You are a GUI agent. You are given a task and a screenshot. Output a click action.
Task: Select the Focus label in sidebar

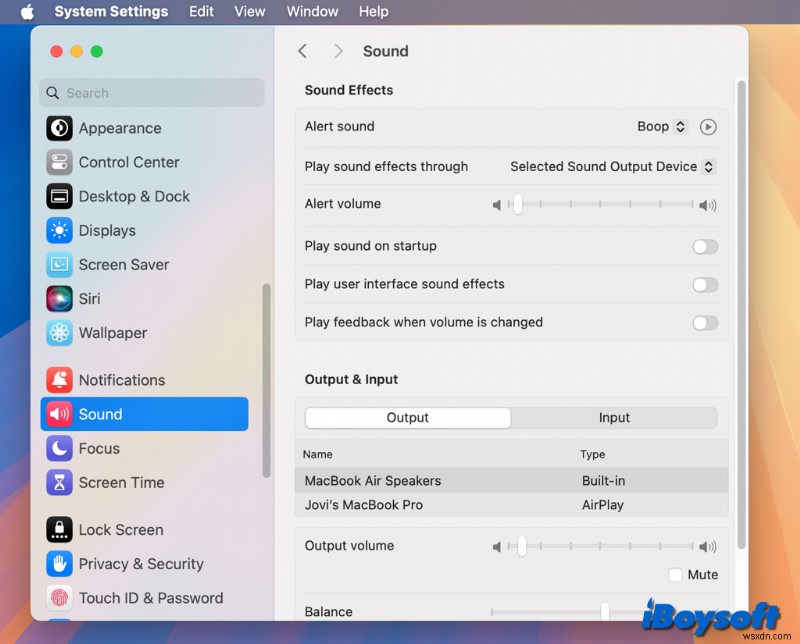(99, 448)
